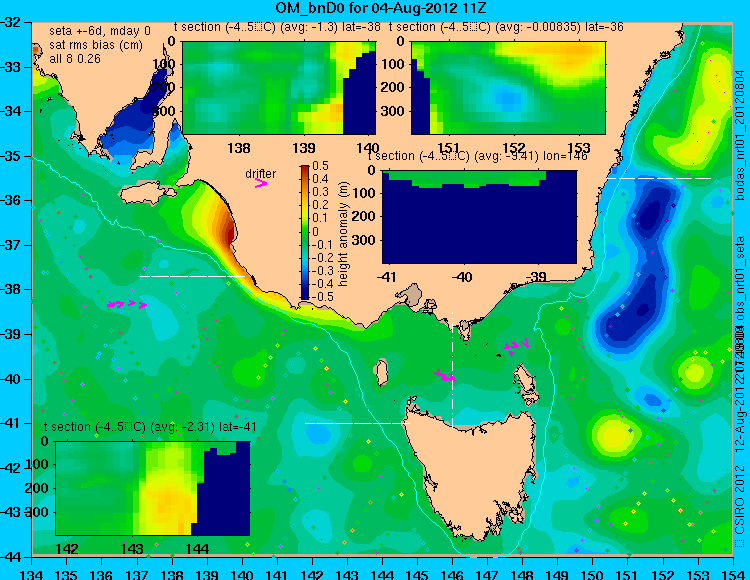Click the 143 tick of the lat=-41 inset

[x=132, y=548]
